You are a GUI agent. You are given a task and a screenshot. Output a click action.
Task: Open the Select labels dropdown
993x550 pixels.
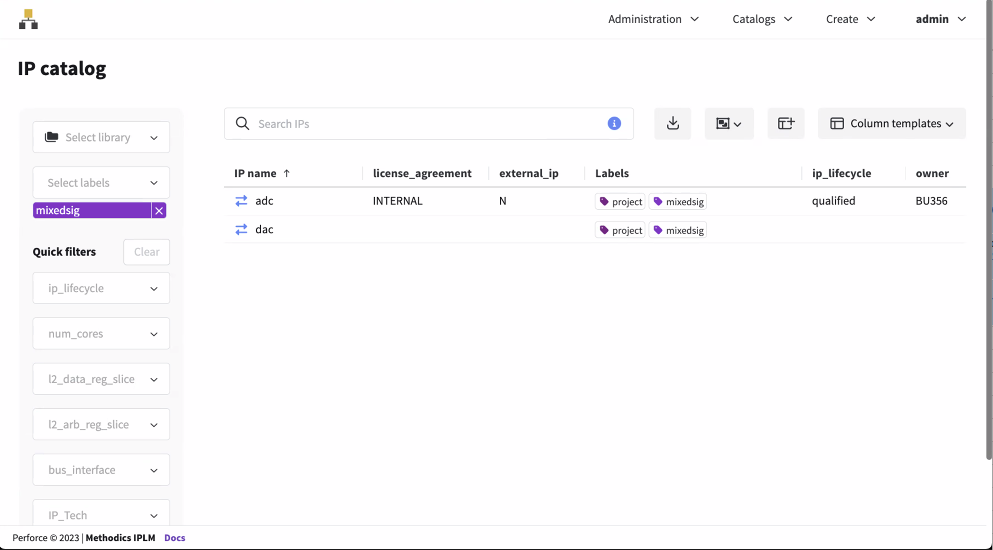(x=101, y=183)
